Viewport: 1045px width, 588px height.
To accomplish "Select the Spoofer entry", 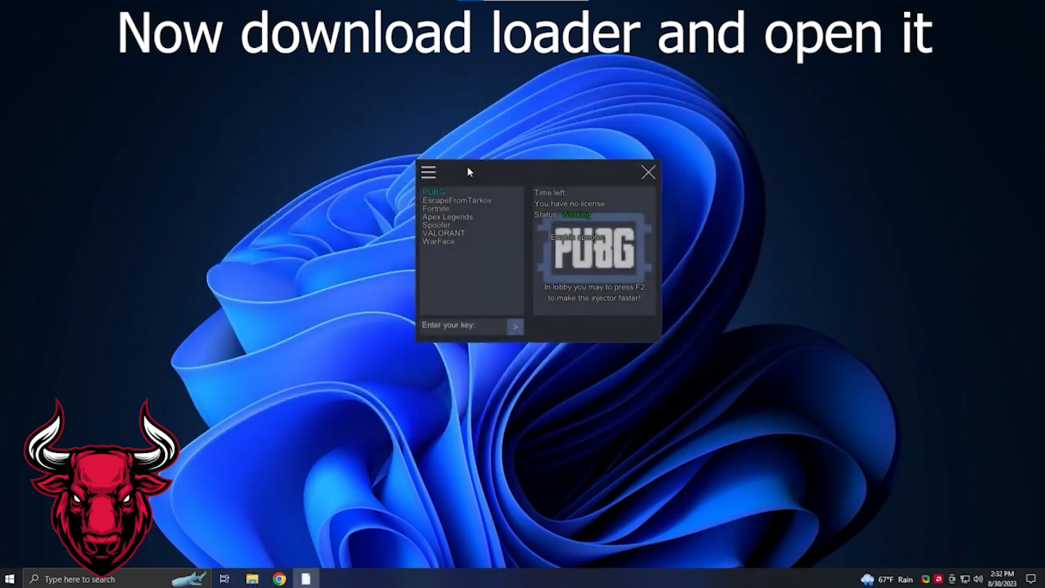I will [436, 225].
